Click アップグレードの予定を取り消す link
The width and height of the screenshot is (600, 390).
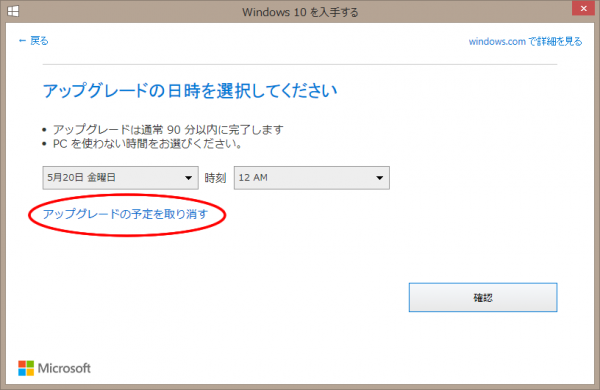point(125,214)
